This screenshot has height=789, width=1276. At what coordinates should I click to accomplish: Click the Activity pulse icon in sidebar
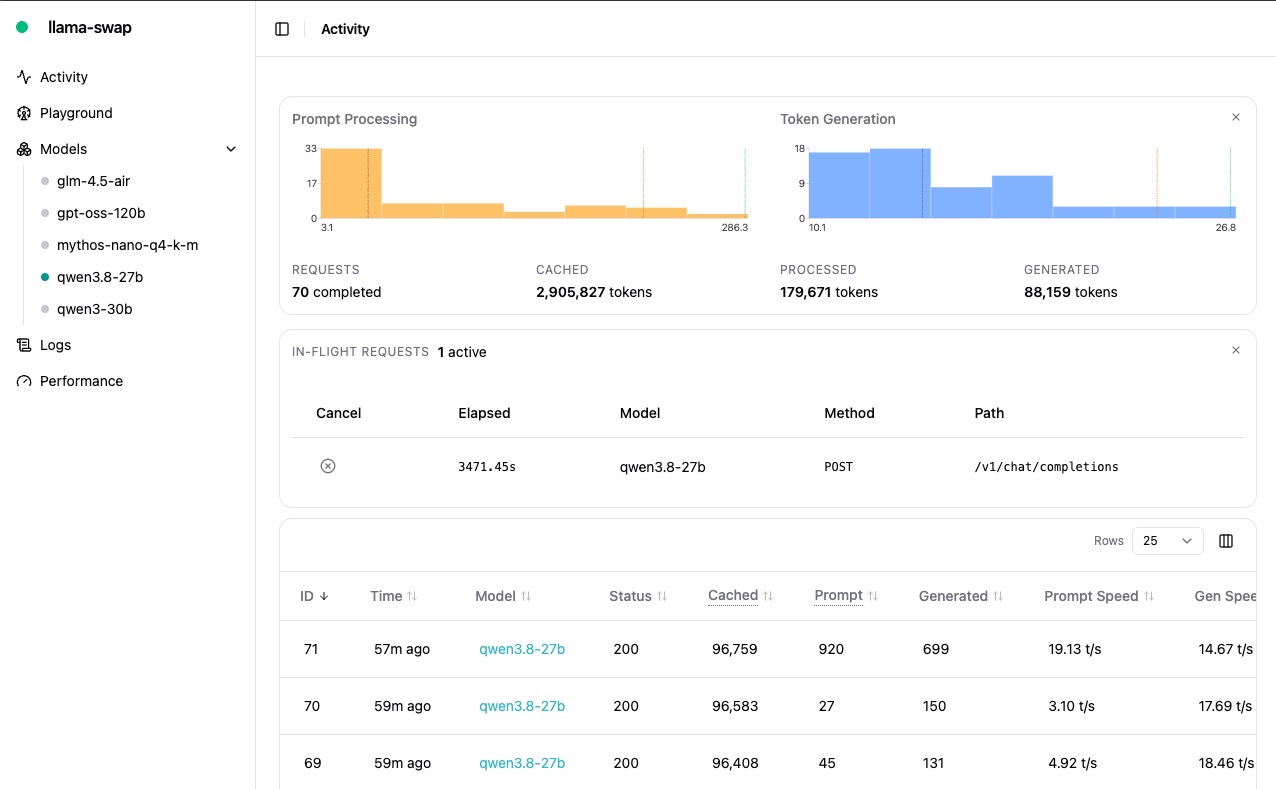[x=24, y=77]
